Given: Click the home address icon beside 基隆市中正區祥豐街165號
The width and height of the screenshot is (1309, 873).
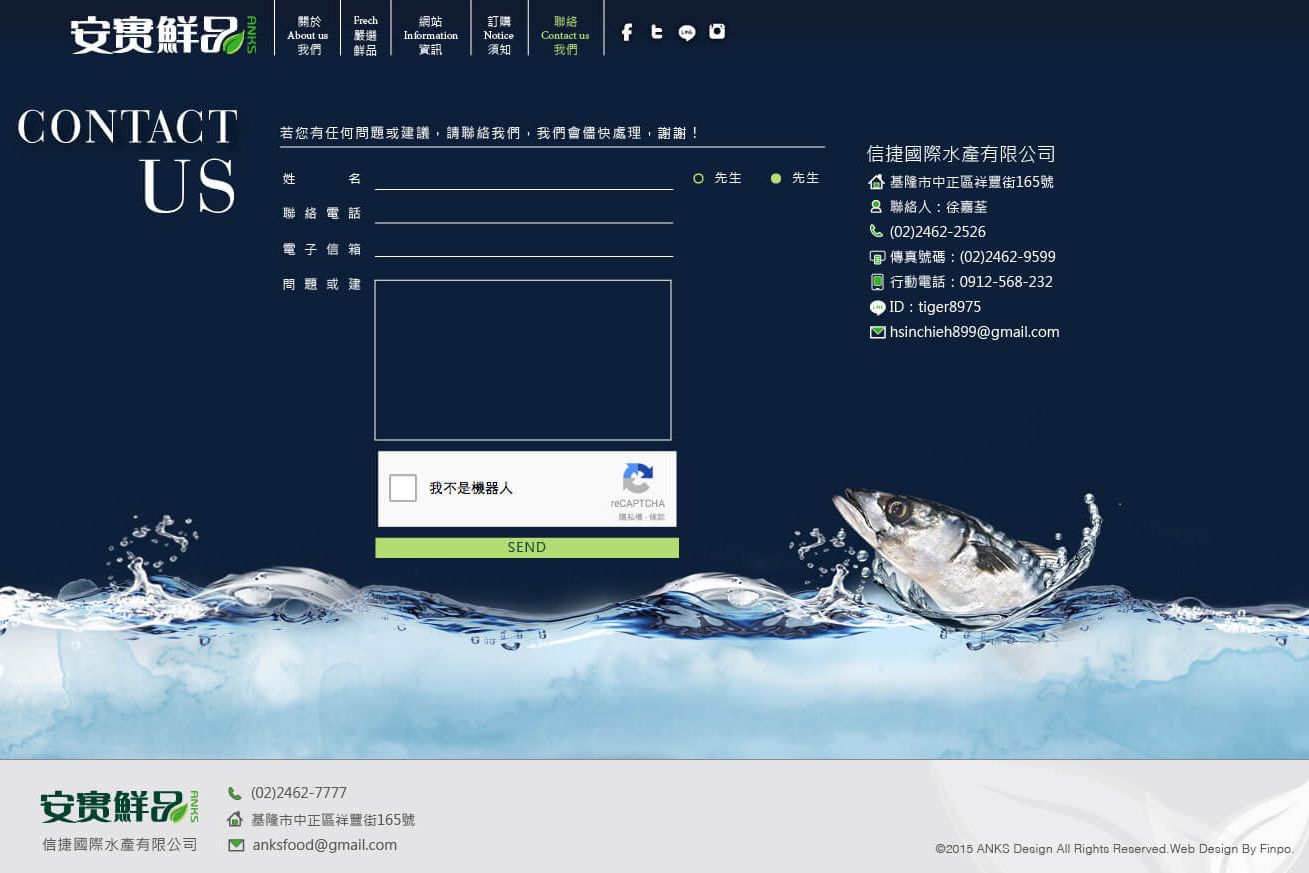Looking at the screenshot, I should pos(875,181).
